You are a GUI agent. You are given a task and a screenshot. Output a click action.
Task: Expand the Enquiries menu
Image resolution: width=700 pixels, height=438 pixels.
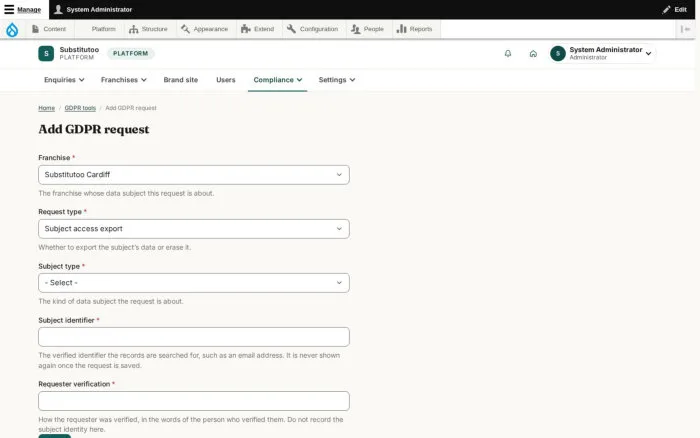[x=64, y=80]
